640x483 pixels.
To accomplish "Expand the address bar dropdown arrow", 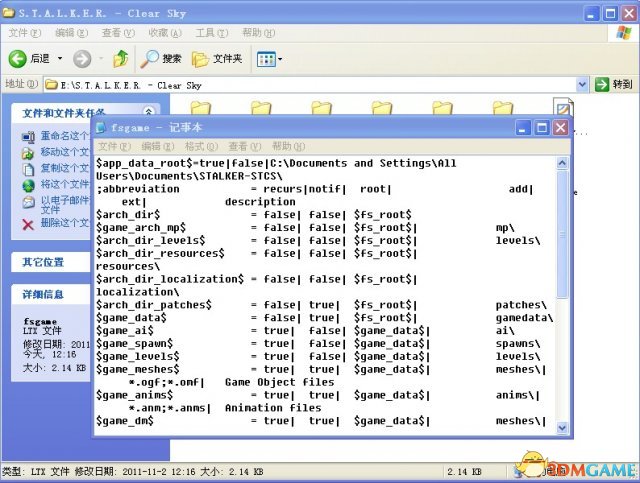I will tap(582, 85).
